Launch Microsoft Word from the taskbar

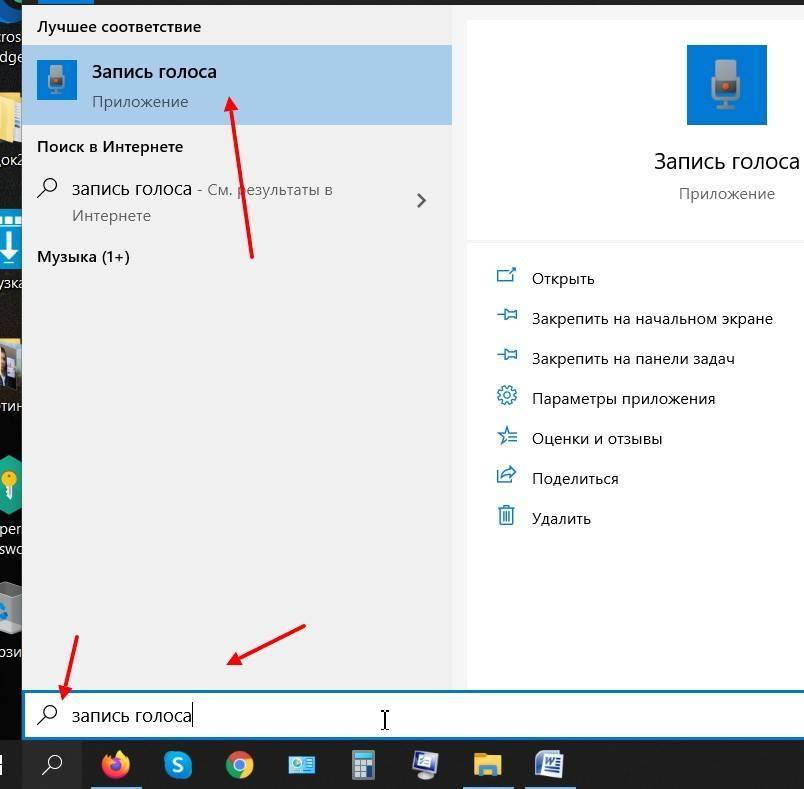pyautogui.click(x=549, y=765)
